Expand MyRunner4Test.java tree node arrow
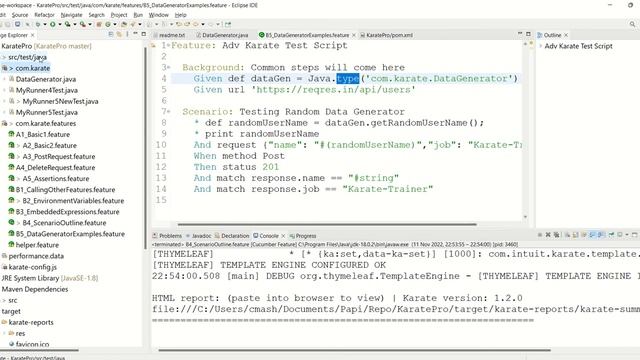This screenshot has height=360, width=640. pos(4,90)
